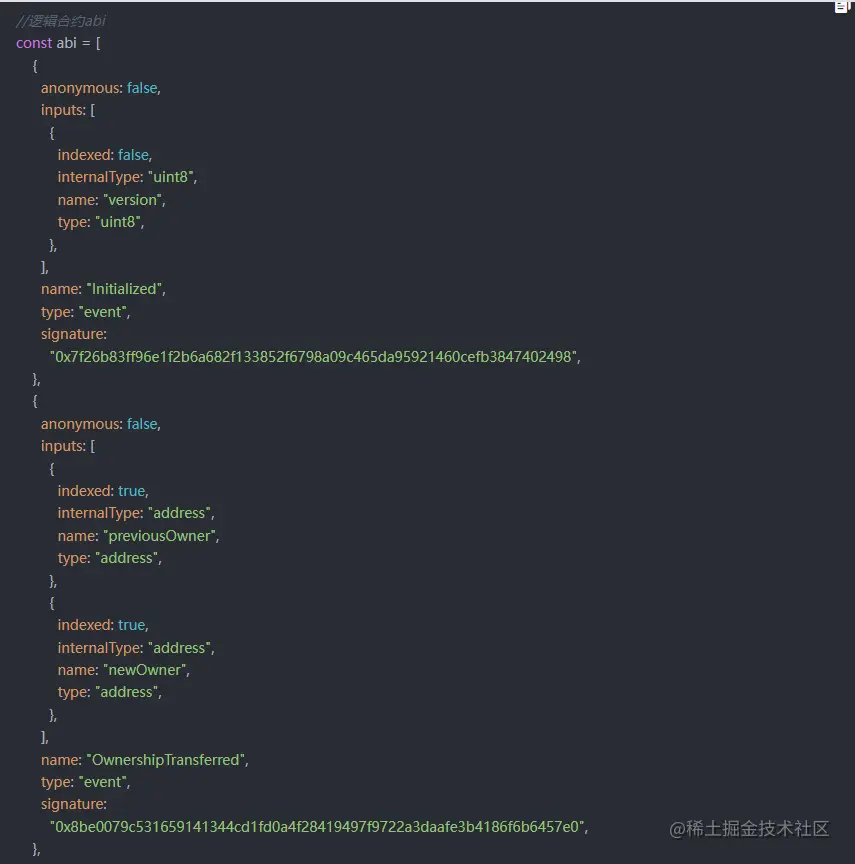Click the copy code icon at top right
The height and width of the screenshot is (864, 855).
pos(841,7)
